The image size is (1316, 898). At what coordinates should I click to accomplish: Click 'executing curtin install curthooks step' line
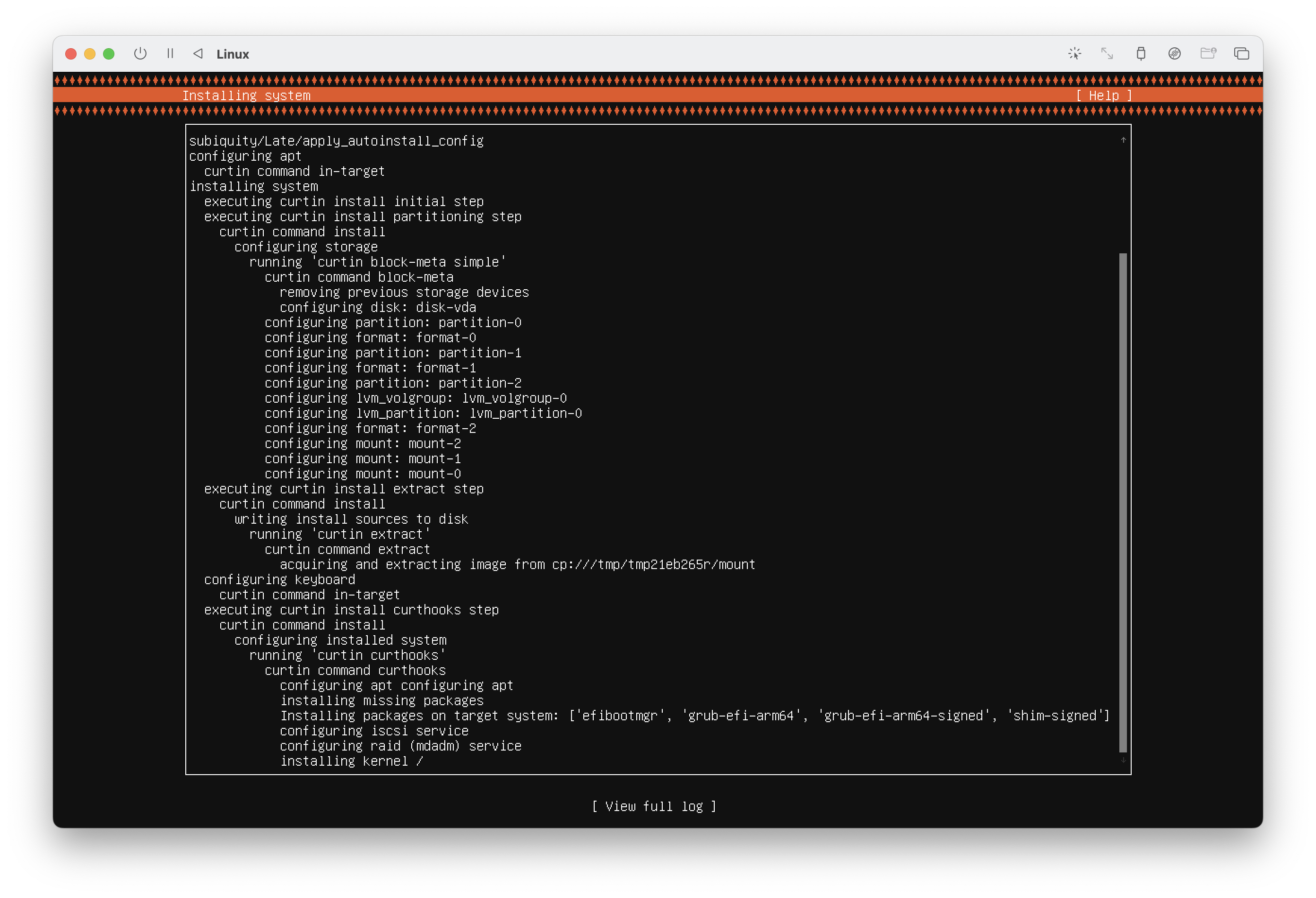[x=351, y=610]
